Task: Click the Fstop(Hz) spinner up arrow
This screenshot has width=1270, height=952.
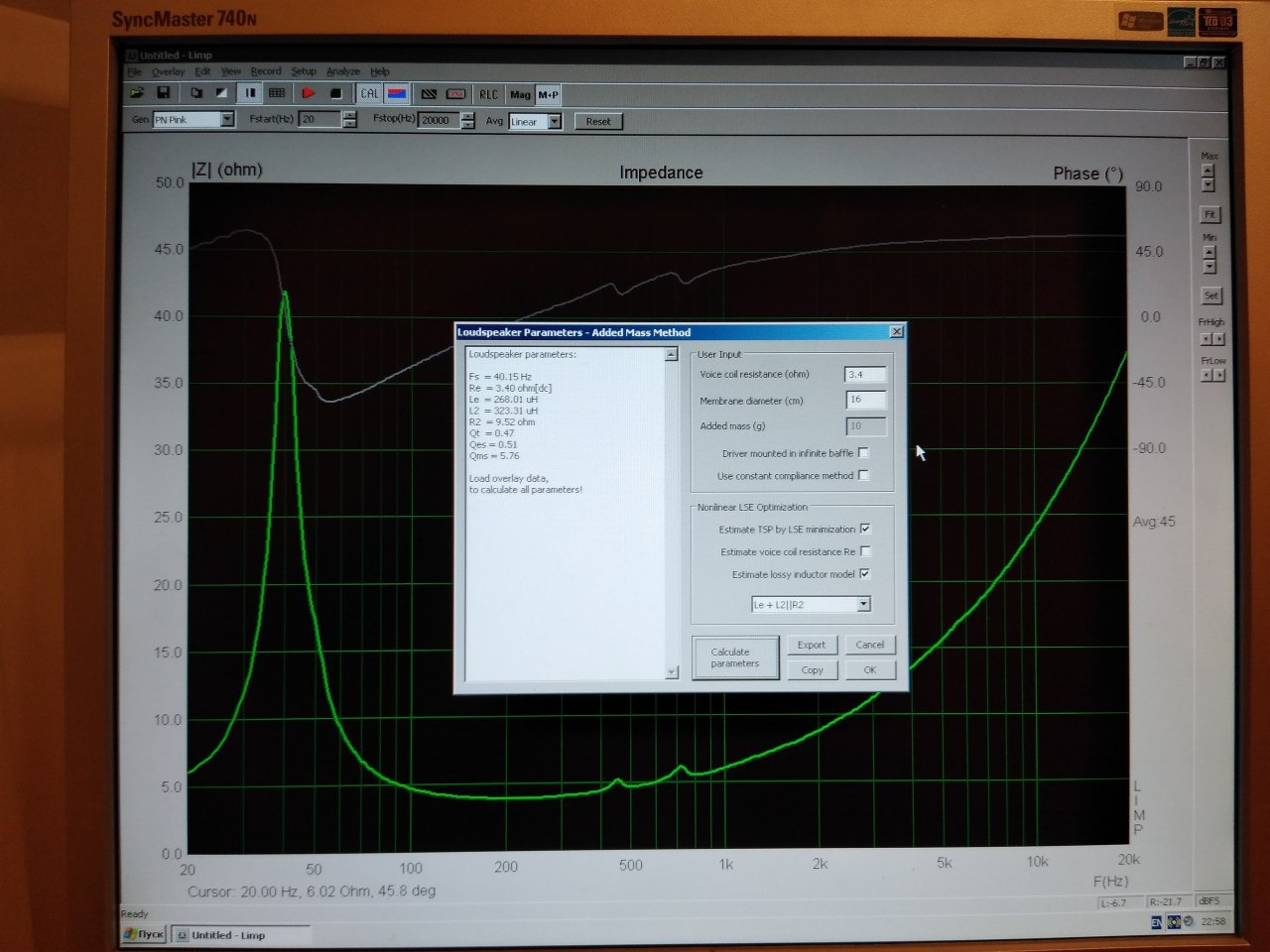Action: pyautogui.click(x=467, y=116)
